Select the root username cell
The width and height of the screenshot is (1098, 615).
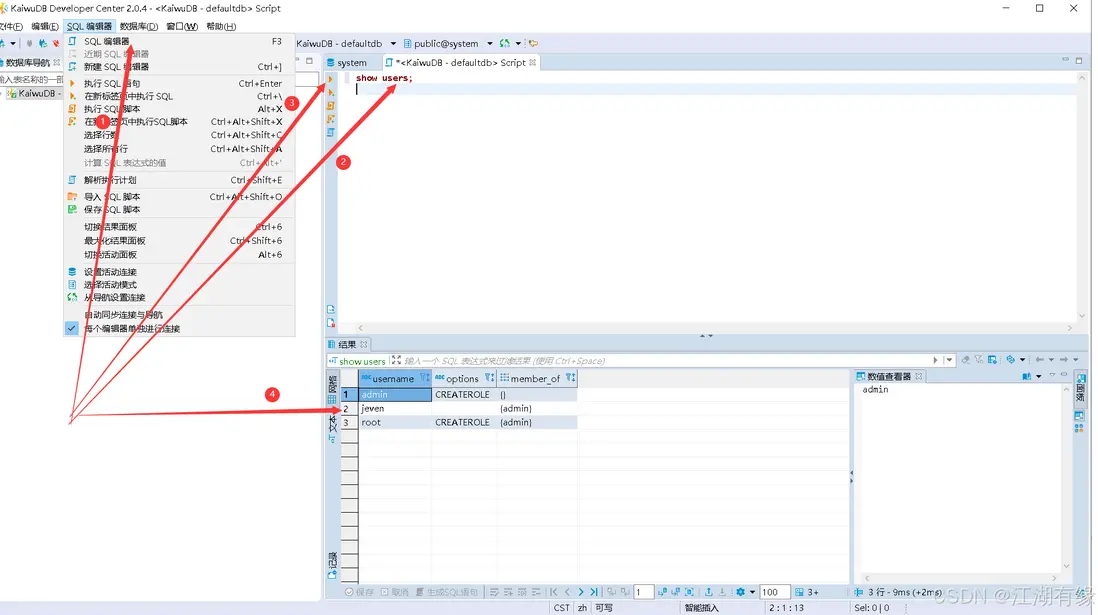(x=395, y=422)
